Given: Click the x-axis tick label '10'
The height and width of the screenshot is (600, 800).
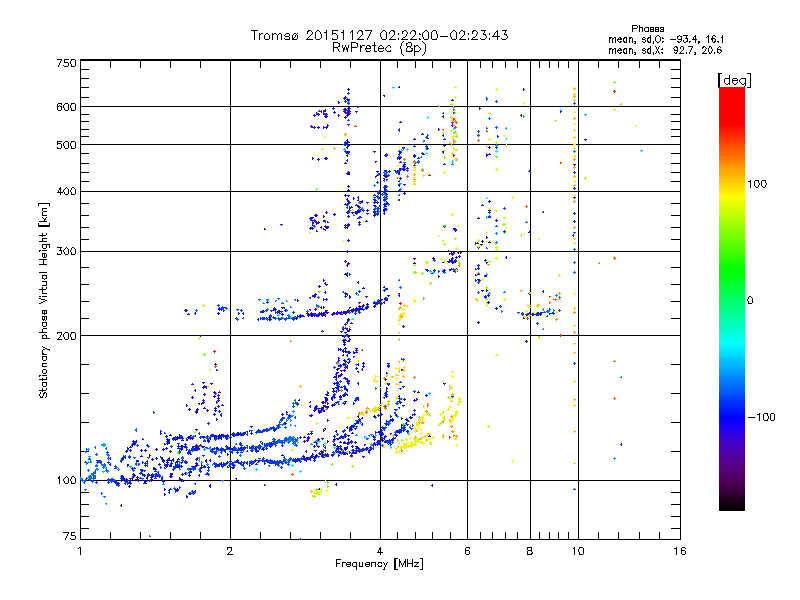Looking at the screenshot, I should [578, 551].
